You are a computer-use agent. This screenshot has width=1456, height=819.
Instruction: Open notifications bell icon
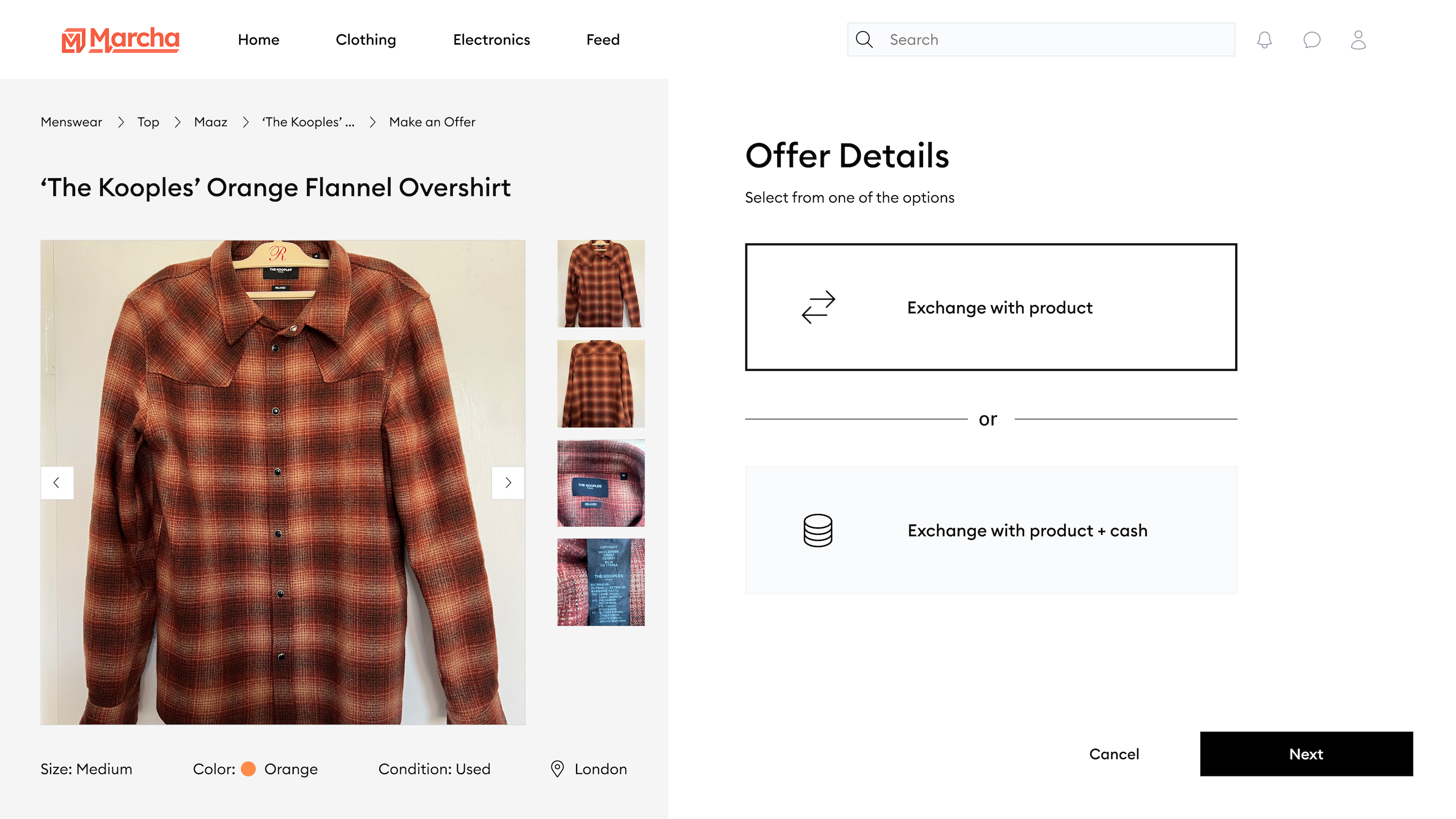(x=1264, y=39)
